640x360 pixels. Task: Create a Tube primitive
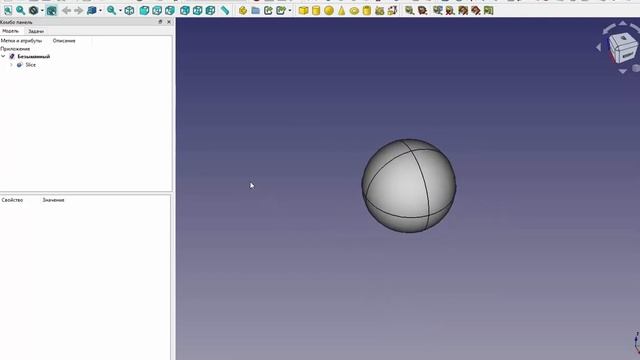pos(367,11)
